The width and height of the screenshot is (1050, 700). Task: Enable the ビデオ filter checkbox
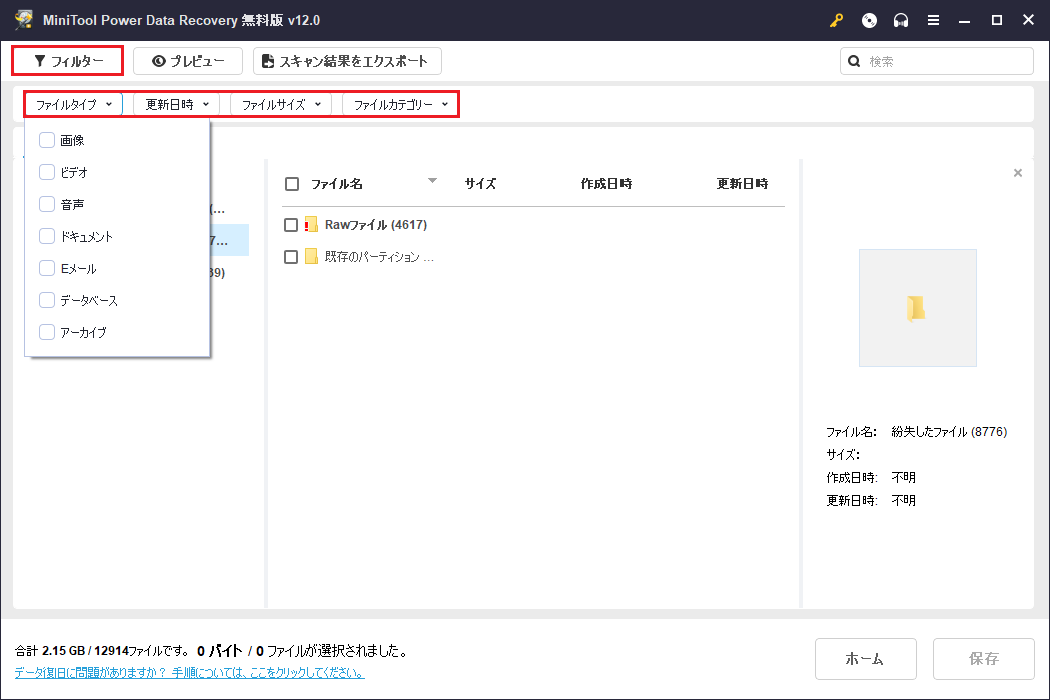(x=47, y=172)
